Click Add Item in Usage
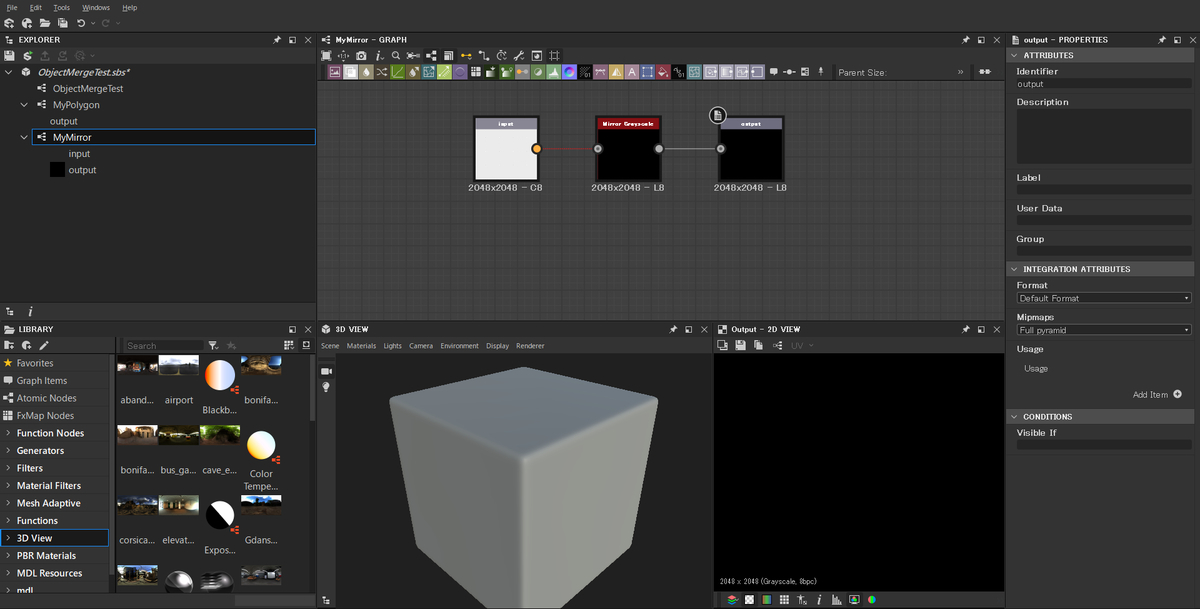 tap(1157, 394)
